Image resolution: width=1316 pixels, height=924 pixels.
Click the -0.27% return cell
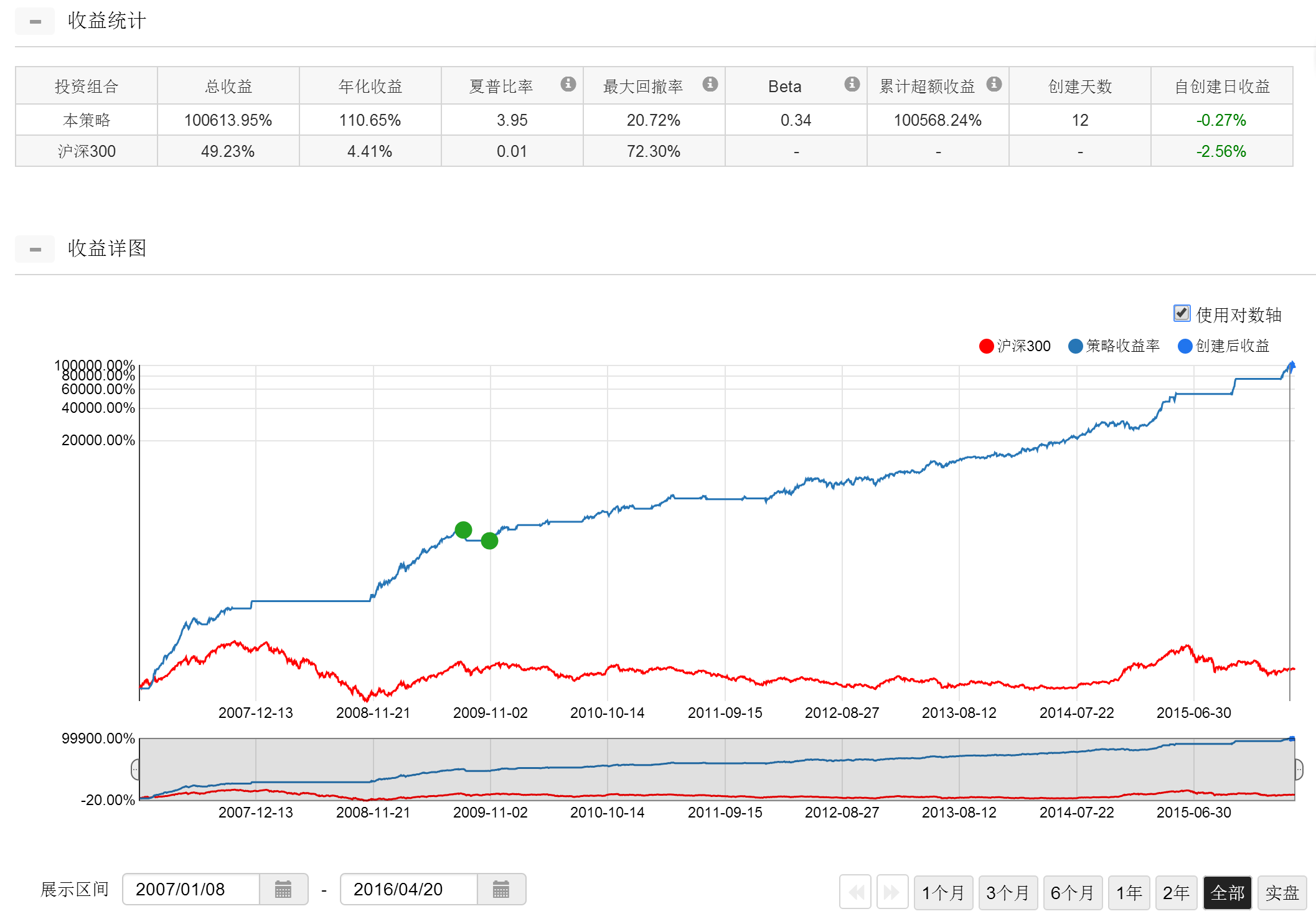[x=1222, y=120]
